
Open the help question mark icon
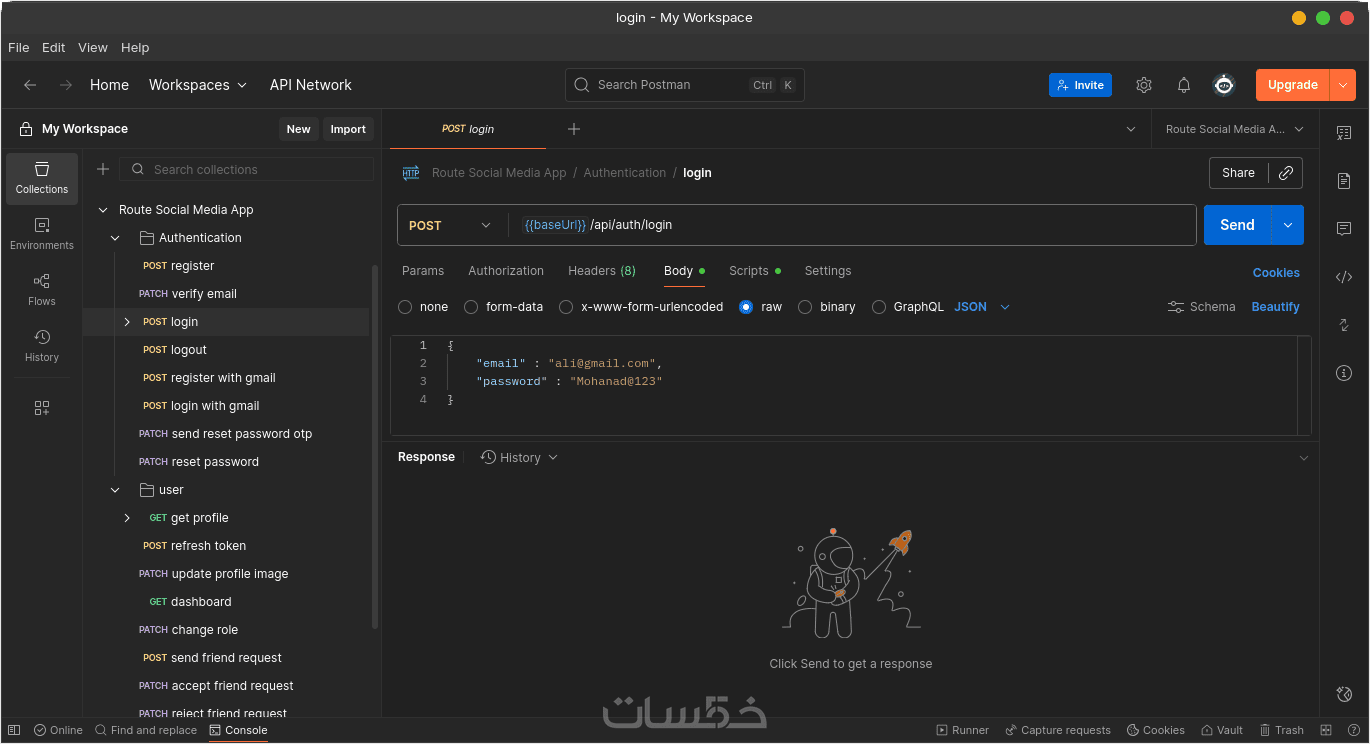point(1353,730)
